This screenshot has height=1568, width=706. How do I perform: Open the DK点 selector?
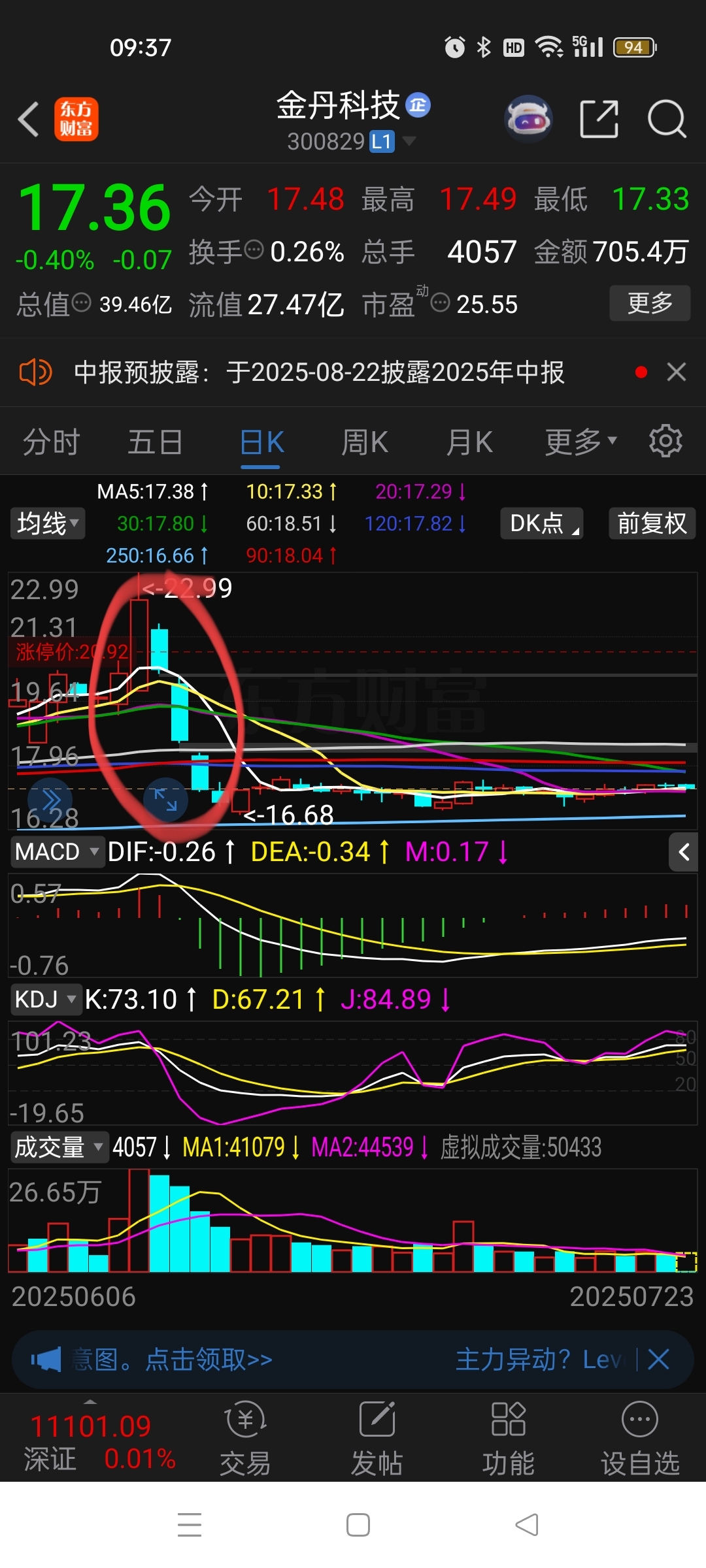click(542, 523)
